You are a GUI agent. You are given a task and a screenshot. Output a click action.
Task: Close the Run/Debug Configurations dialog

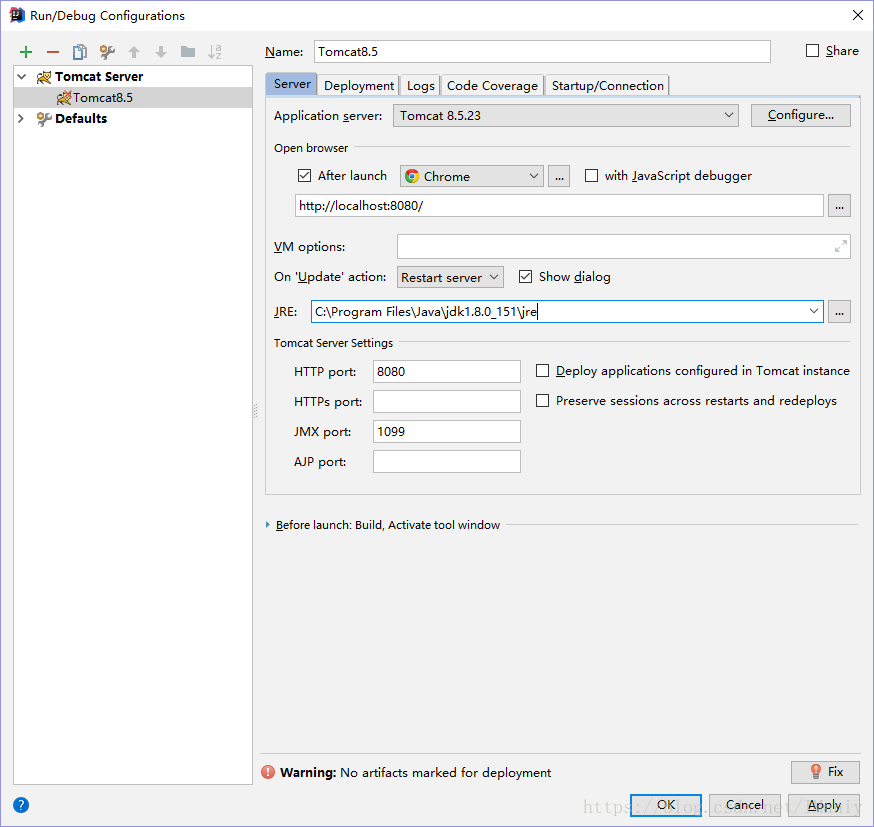[x=858, y=15]
